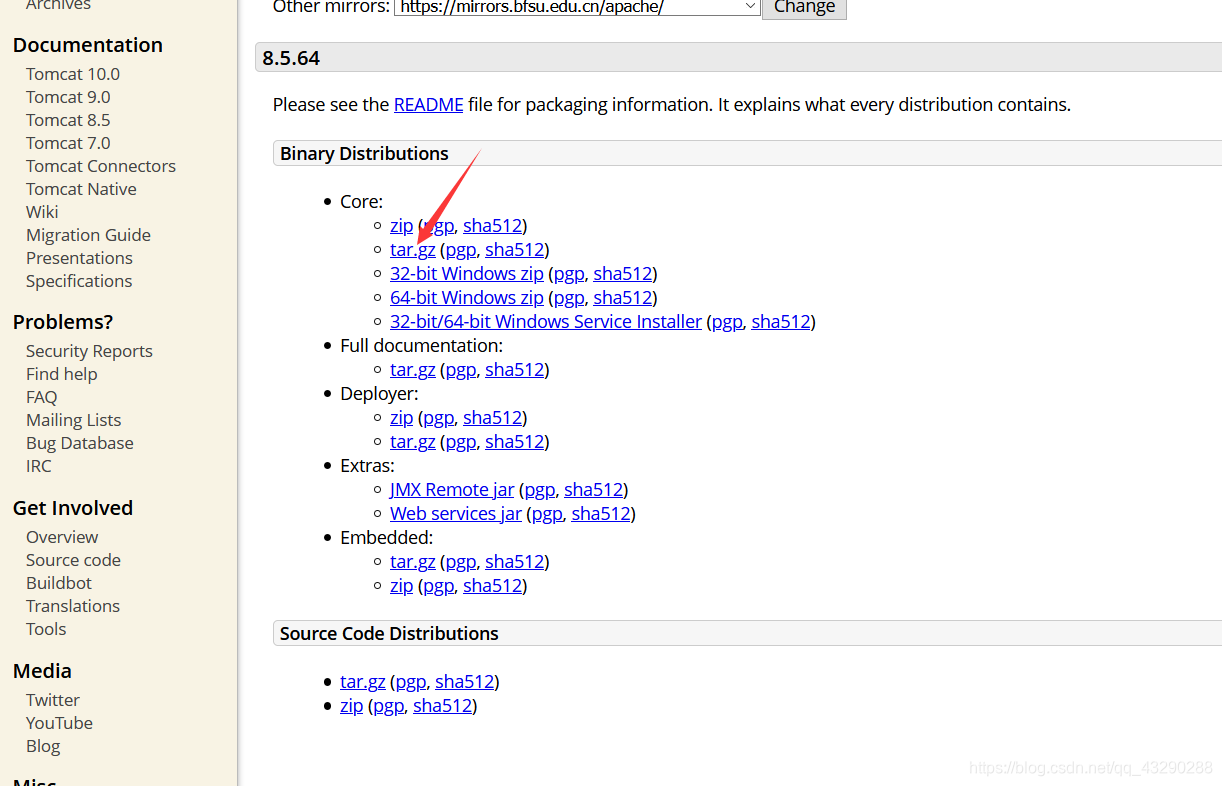Download the JMX Remote jar
Image resolution: width=1222 pixels, height=786 pixels.
452,489
